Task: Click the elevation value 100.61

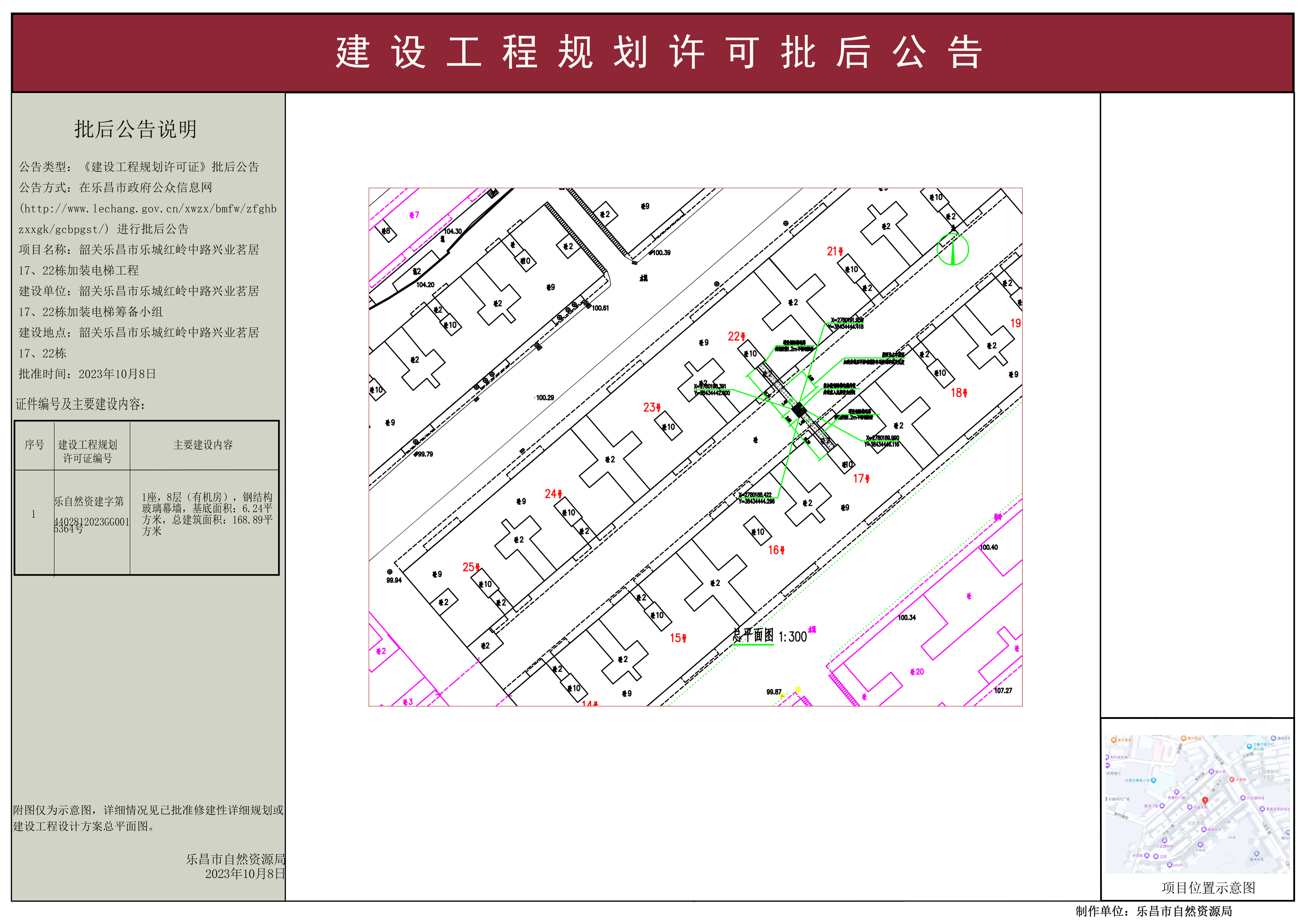Action: (600, 308)
